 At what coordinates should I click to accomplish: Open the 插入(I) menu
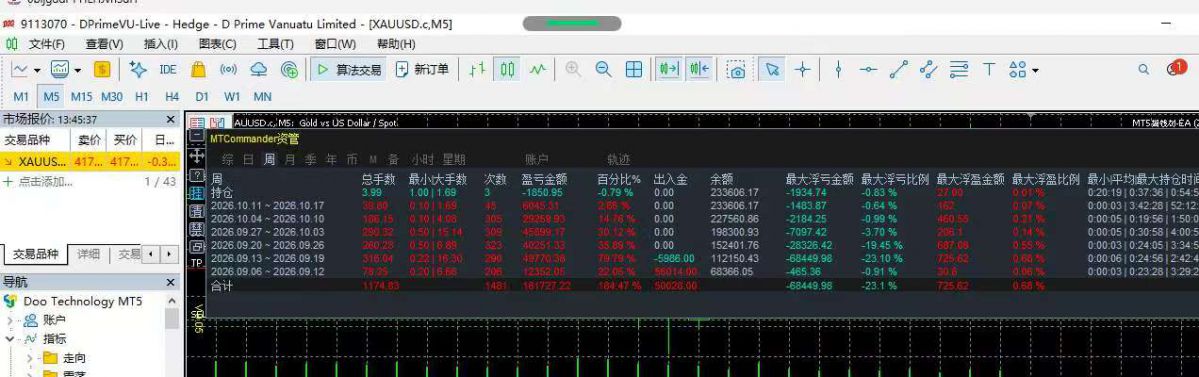coord(161,44)
